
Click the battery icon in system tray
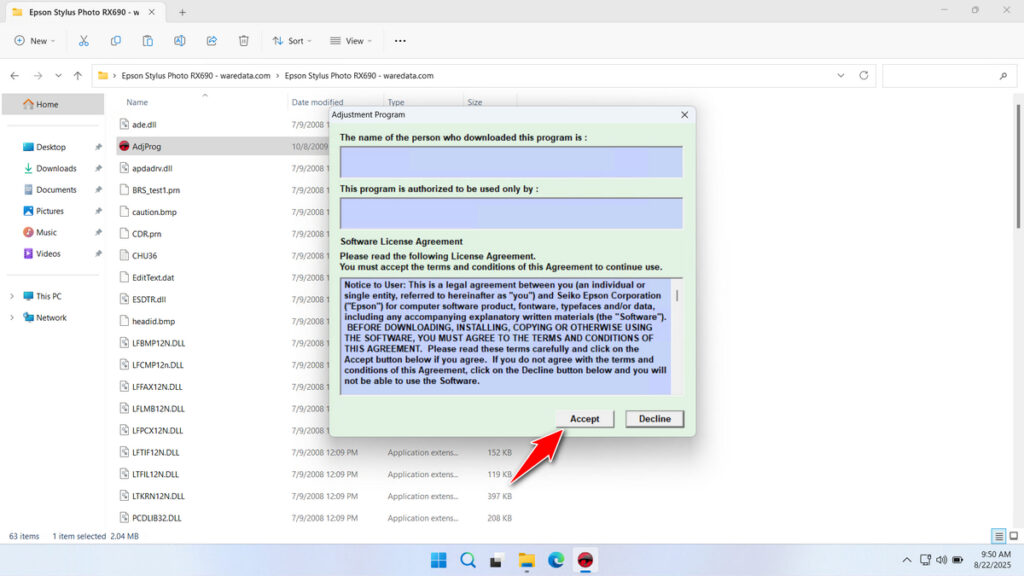(957, 560)
